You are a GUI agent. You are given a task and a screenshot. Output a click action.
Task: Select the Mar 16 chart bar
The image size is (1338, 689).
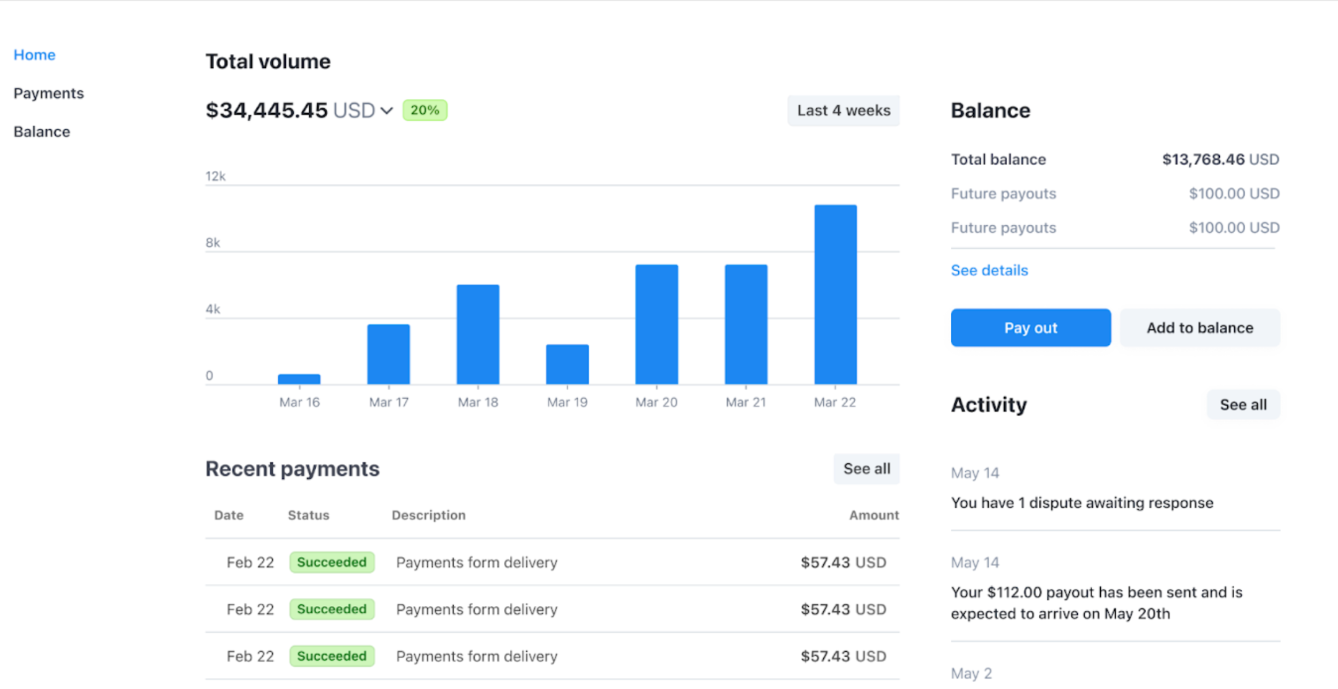(x=299, y=379)
